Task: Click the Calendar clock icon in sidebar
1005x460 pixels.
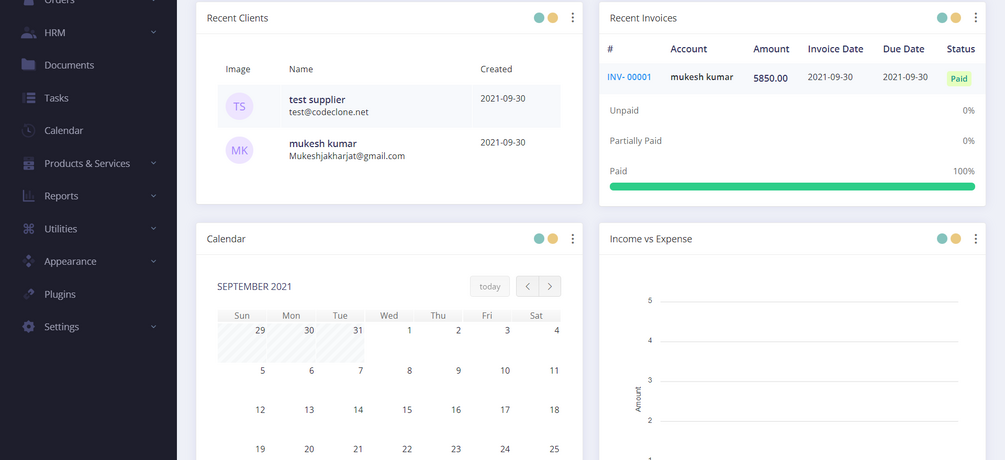Action: pos(28,130)
